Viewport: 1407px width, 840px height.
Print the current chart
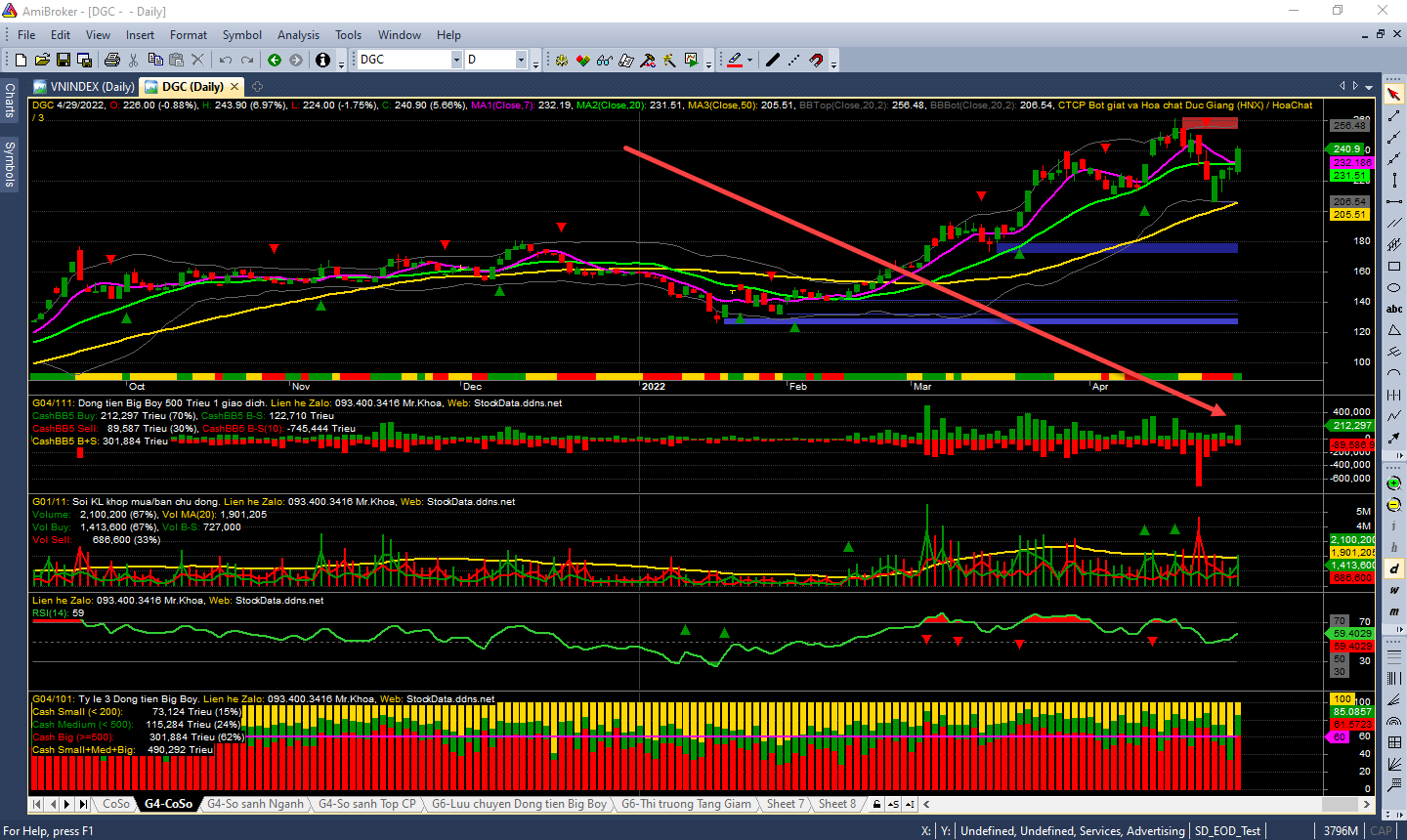[111, 60]
